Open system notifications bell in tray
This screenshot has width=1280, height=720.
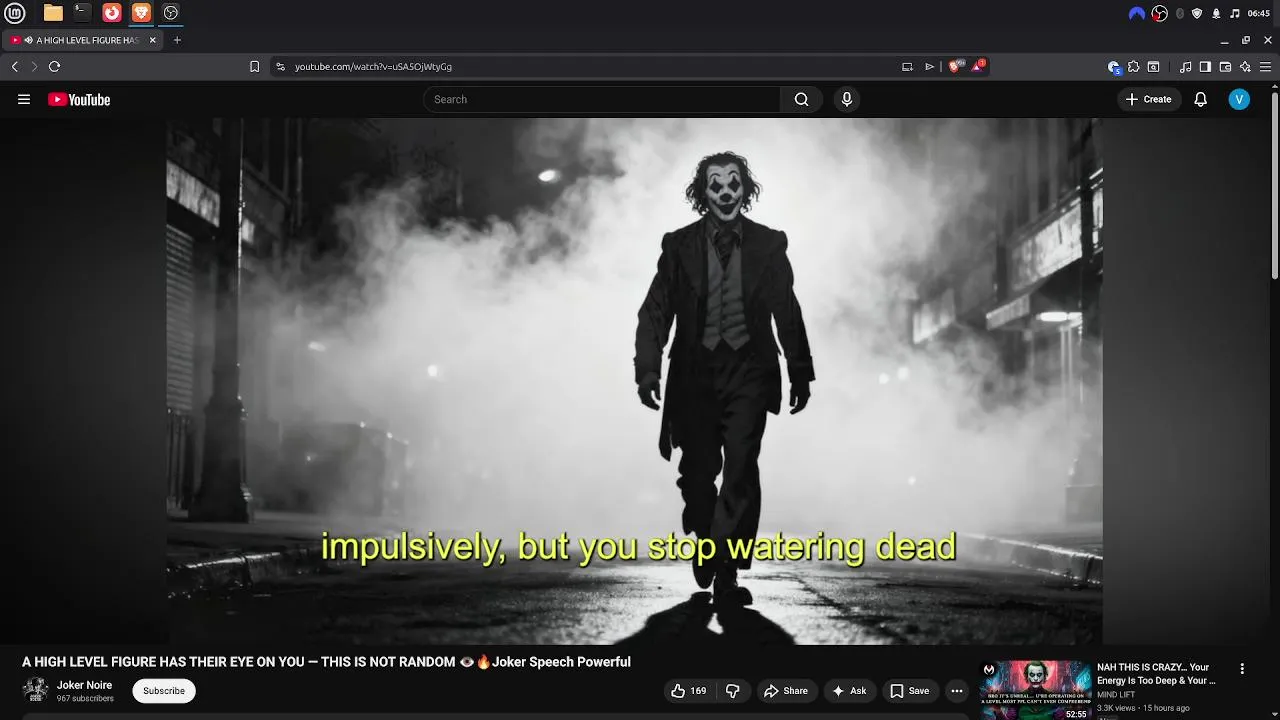tap(1216, 13)
